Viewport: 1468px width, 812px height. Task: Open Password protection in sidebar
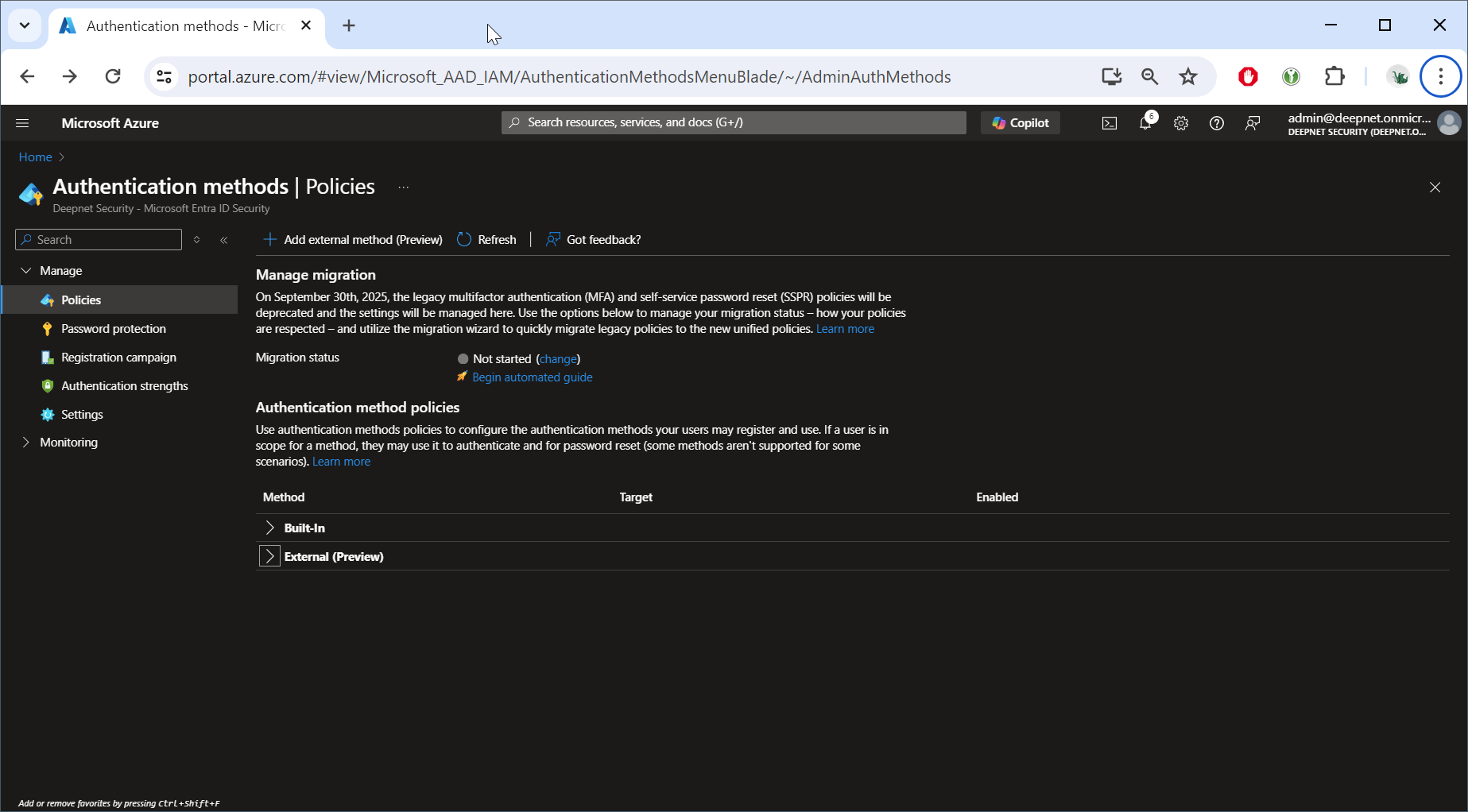114,329
